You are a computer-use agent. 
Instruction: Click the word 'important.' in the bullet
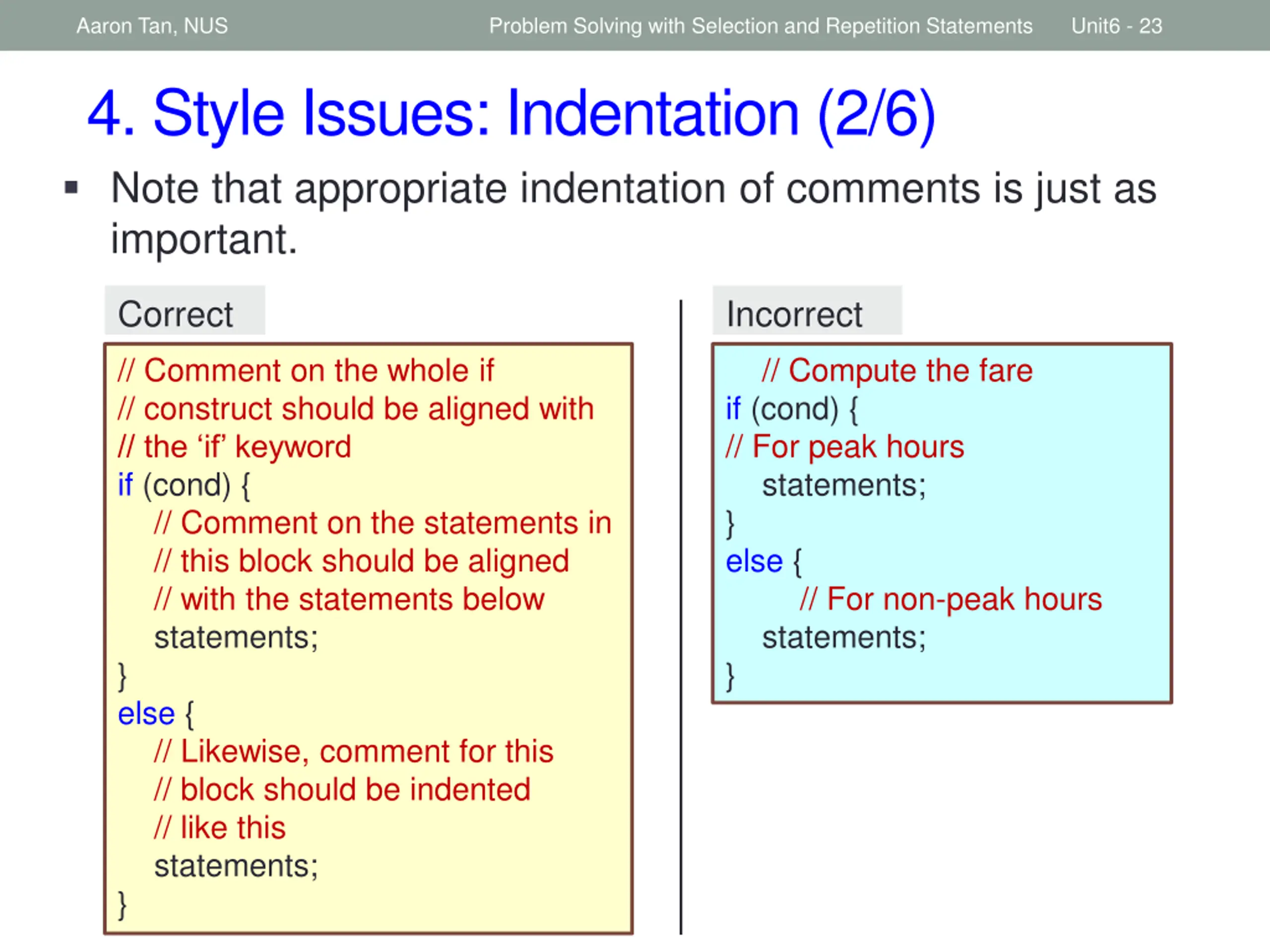[x=204, y=240]
